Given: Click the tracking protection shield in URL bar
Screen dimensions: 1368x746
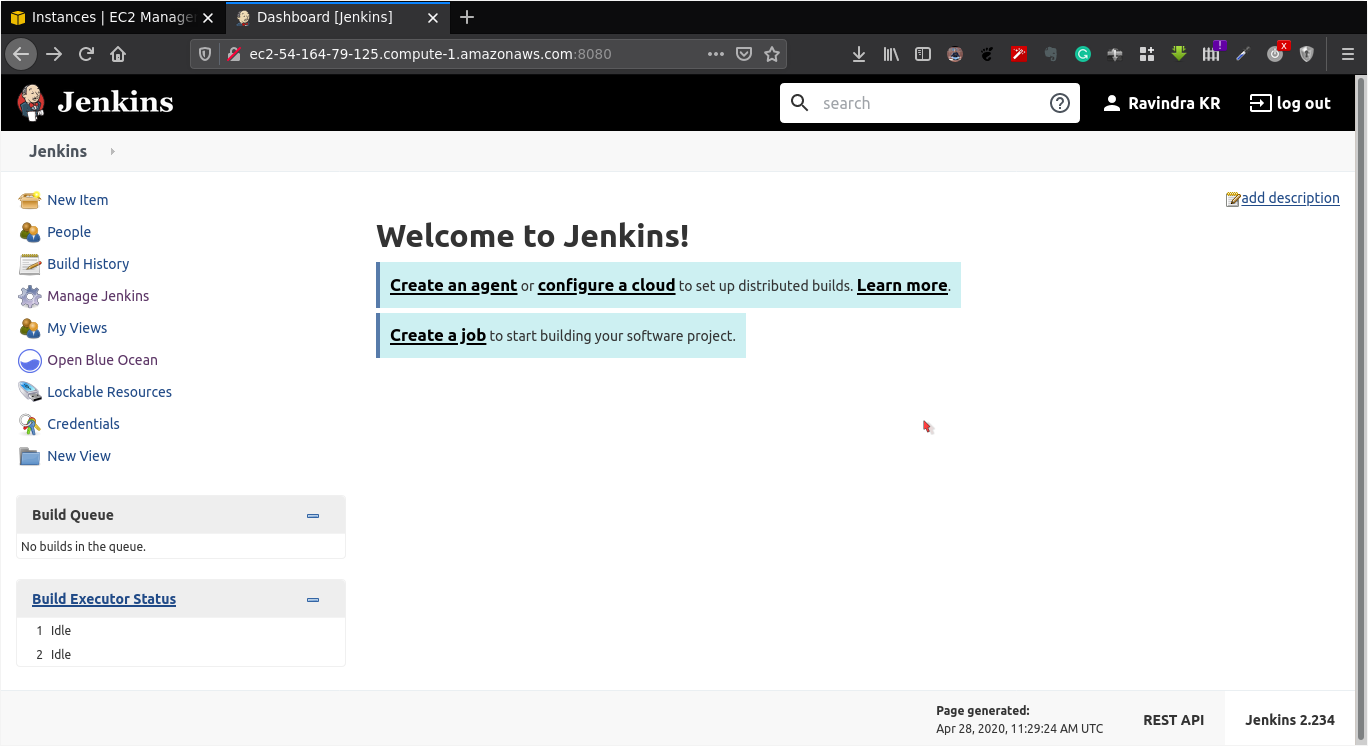Looking at the screenshot, I should 205,54.
